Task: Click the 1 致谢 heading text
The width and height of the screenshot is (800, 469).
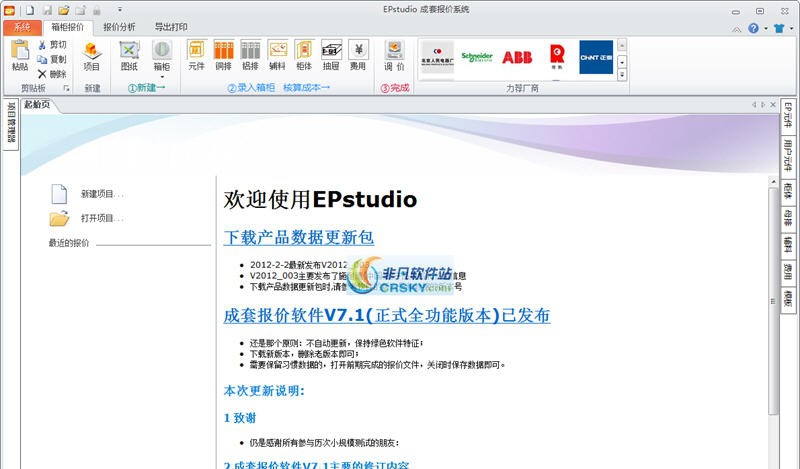Action: (240, 418)
